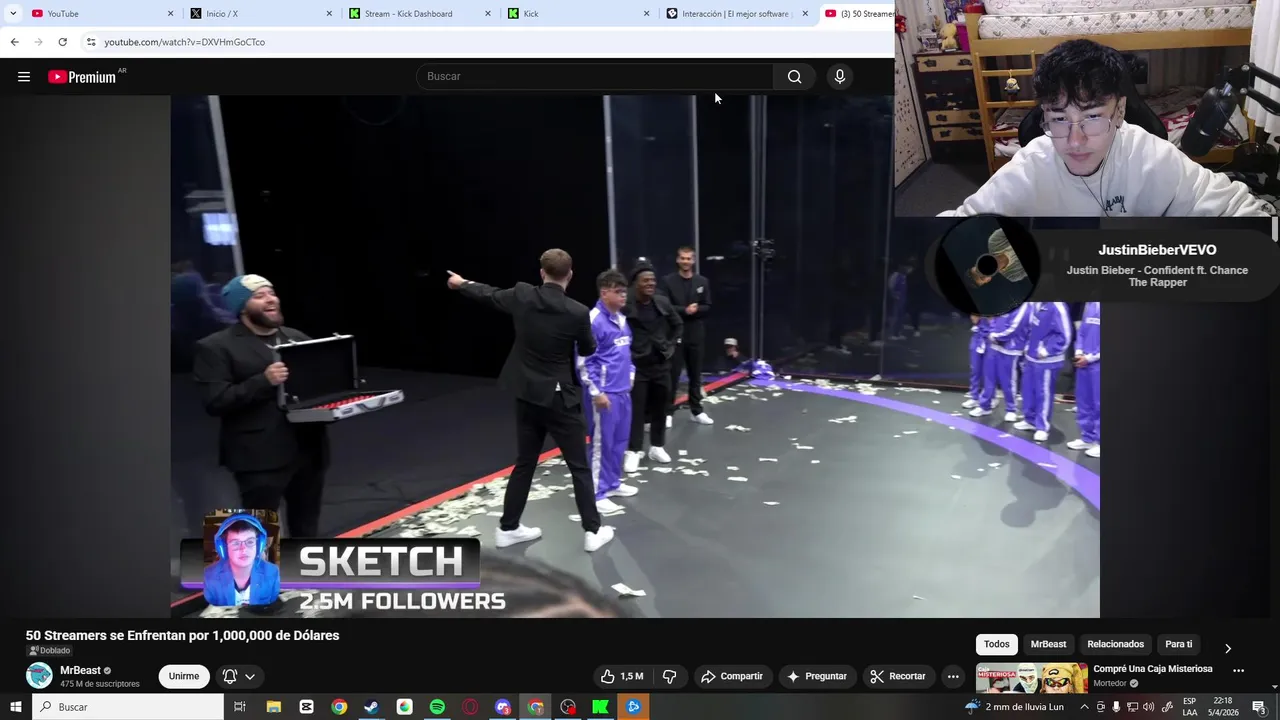The width and height of the screenshot is (1280, 720).
Task: Click the Mortedor channel name
Action: coord(1110,684)
